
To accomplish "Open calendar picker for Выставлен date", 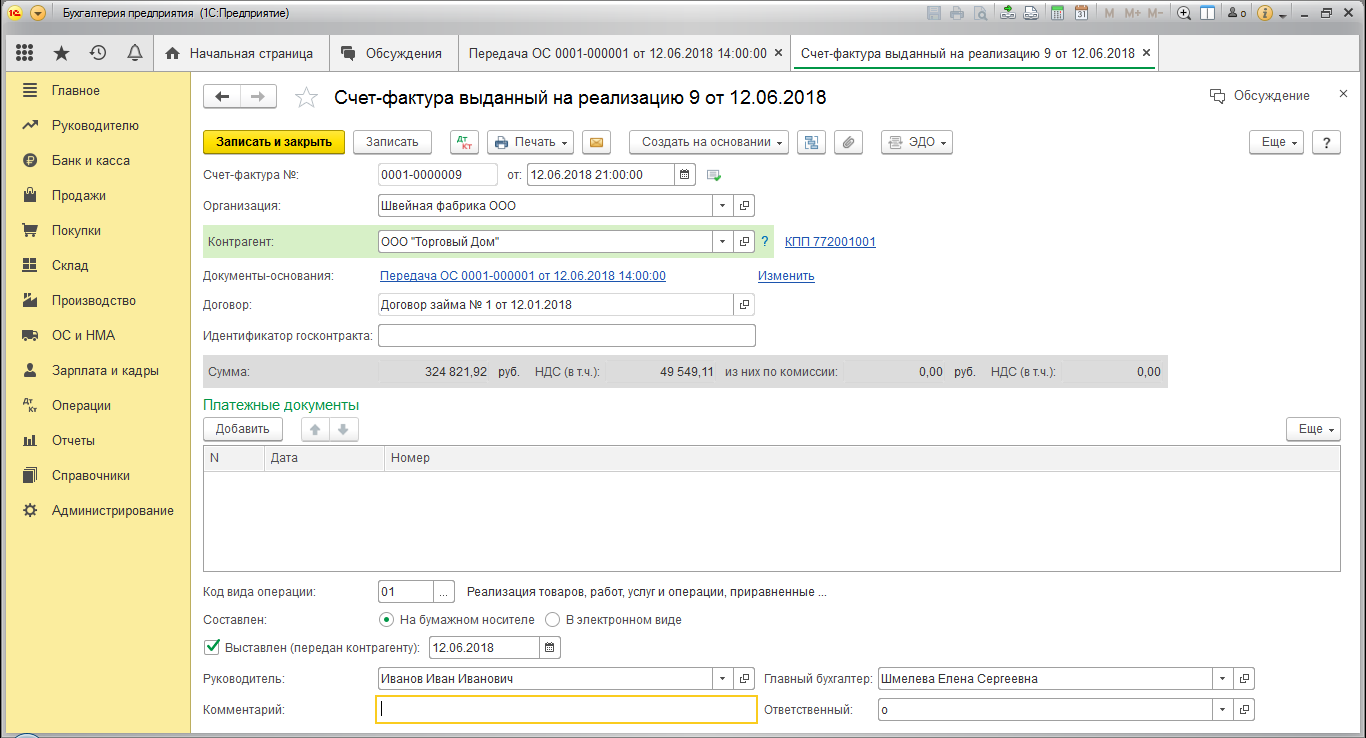I will [550, 648].
